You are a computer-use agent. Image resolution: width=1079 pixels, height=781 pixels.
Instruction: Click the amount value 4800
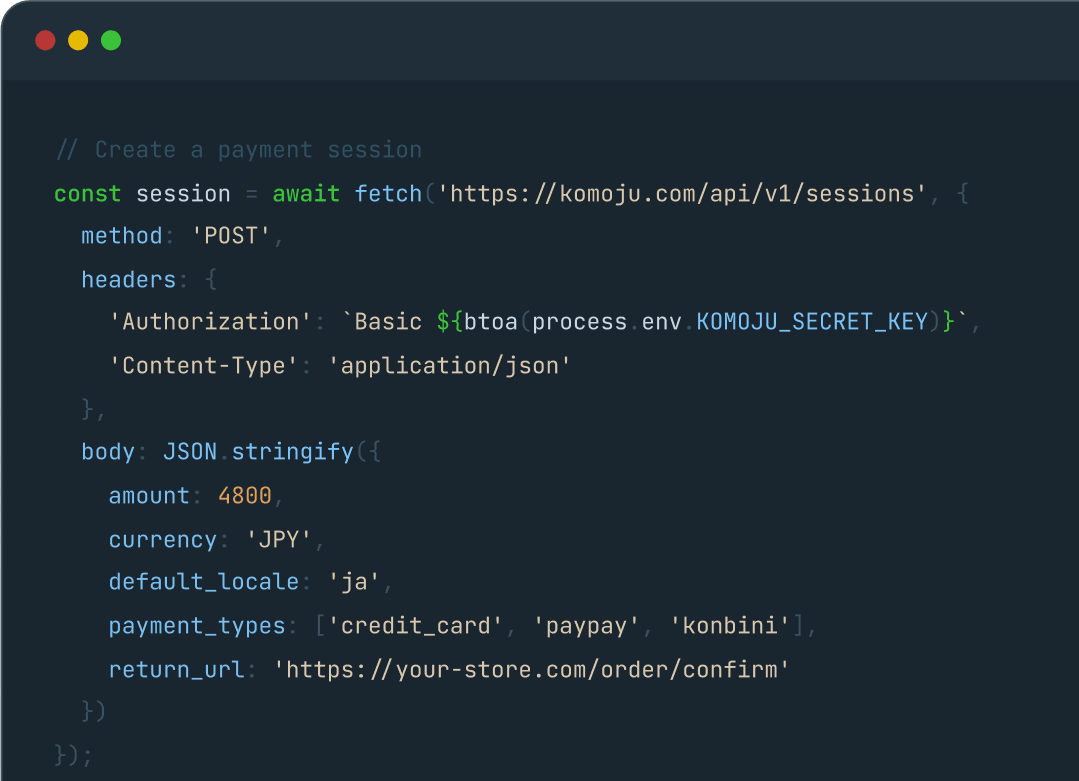tap(245, 495)
